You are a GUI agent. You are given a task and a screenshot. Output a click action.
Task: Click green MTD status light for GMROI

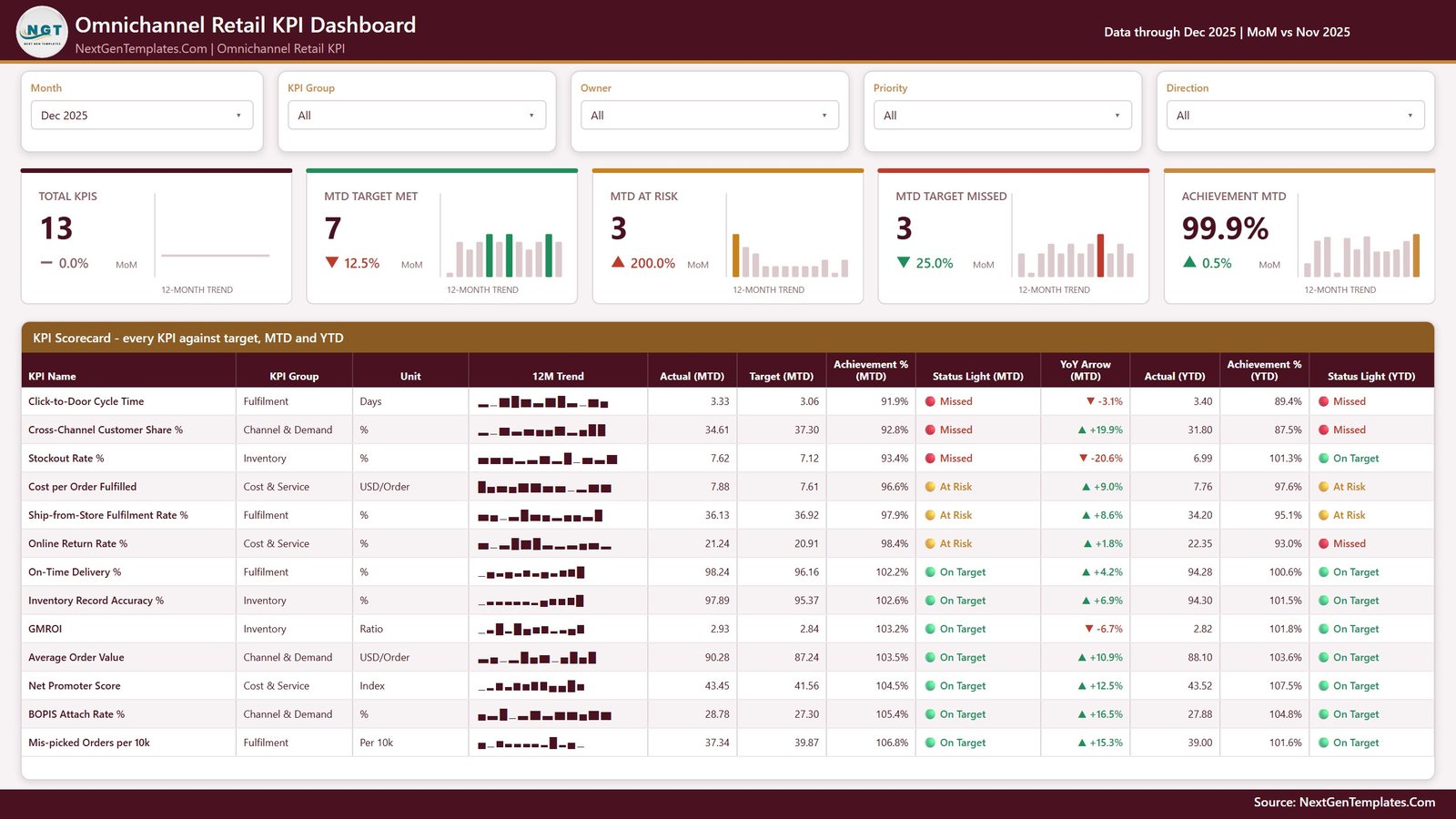(931, 629)
